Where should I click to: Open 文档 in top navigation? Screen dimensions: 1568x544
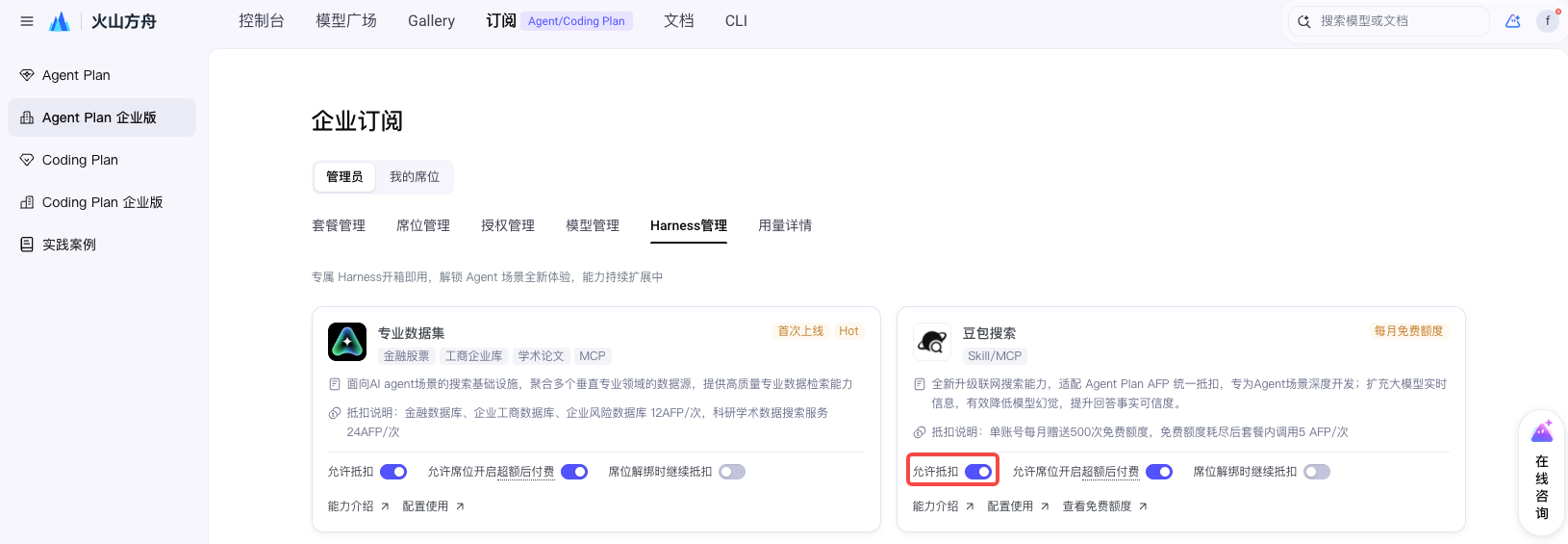(x=679, y=21)
